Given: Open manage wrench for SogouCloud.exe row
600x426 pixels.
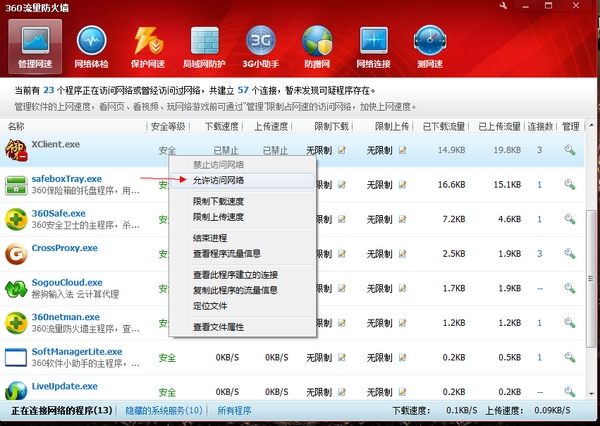Looking at the screenshot, I should click(570, 288).
